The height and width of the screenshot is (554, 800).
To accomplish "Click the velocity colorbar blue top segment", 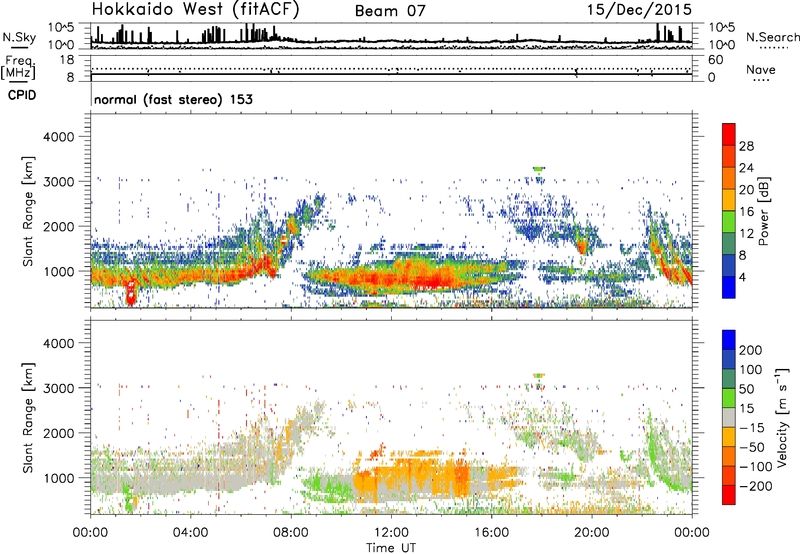I will (729, 340).
